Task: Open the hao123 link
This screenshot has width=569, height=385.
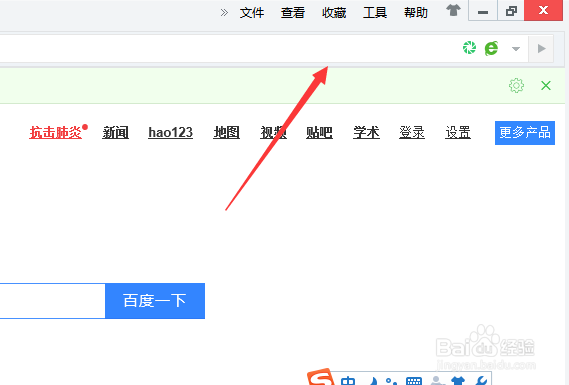Action: (x=171, y=132)
